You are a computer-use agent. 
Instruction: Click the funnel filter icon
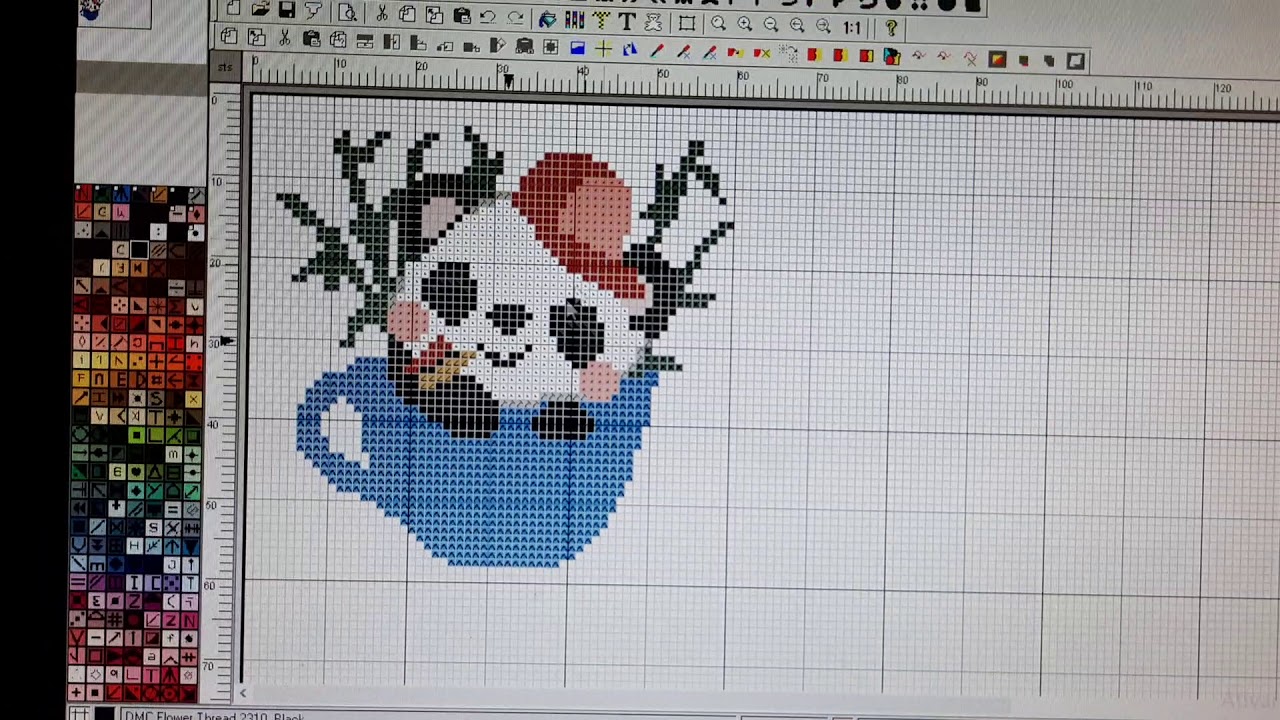coord(313,11)
